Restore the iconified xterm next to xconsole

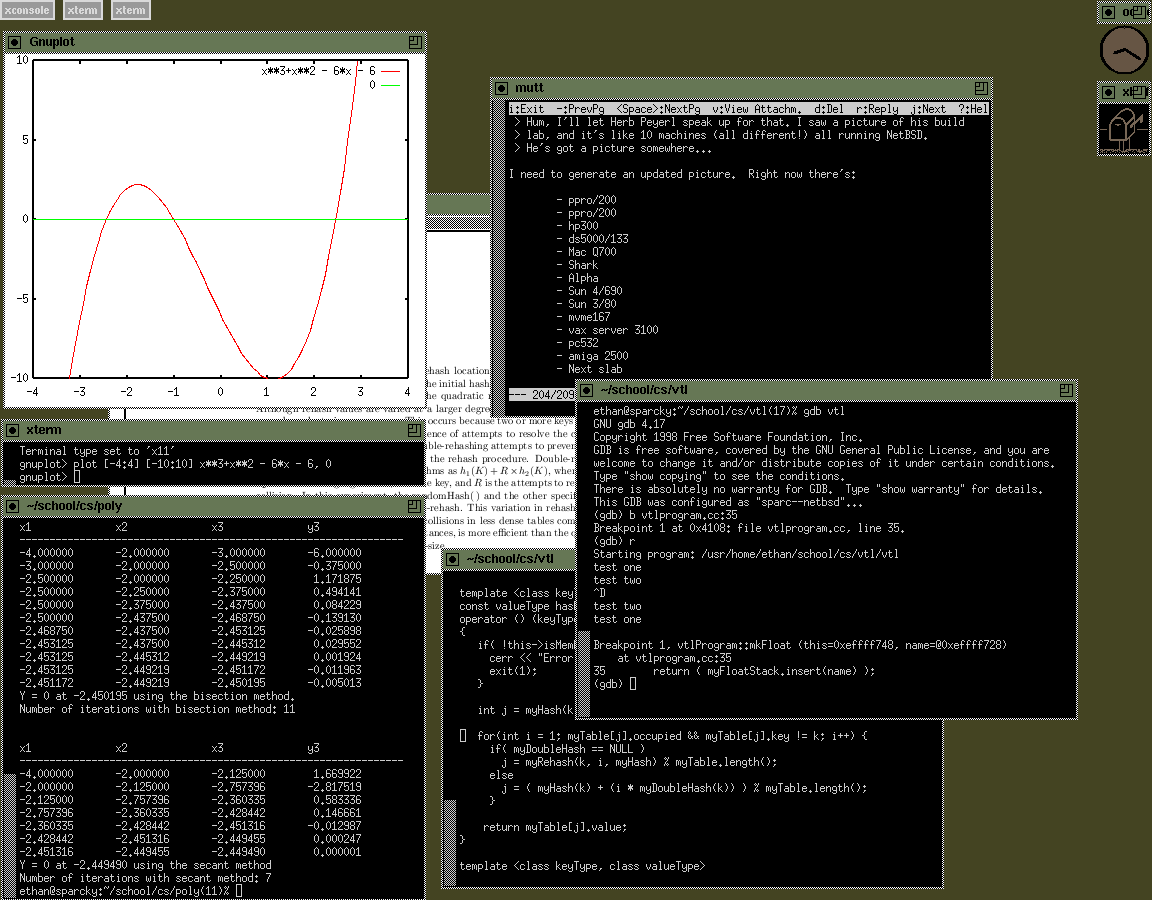coord(82,10)
